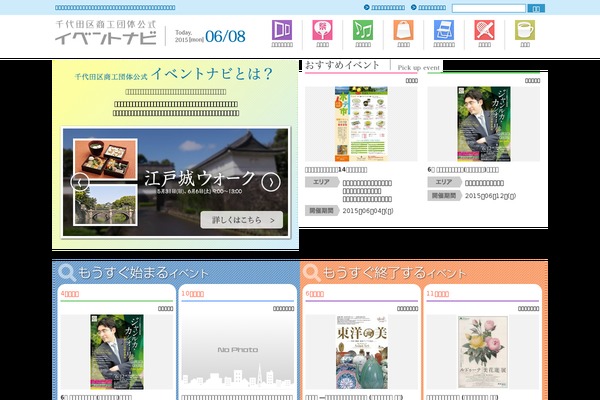Open the purple picture-frame exhibition category icon
The image size is (600, 400).
point(282,30)
